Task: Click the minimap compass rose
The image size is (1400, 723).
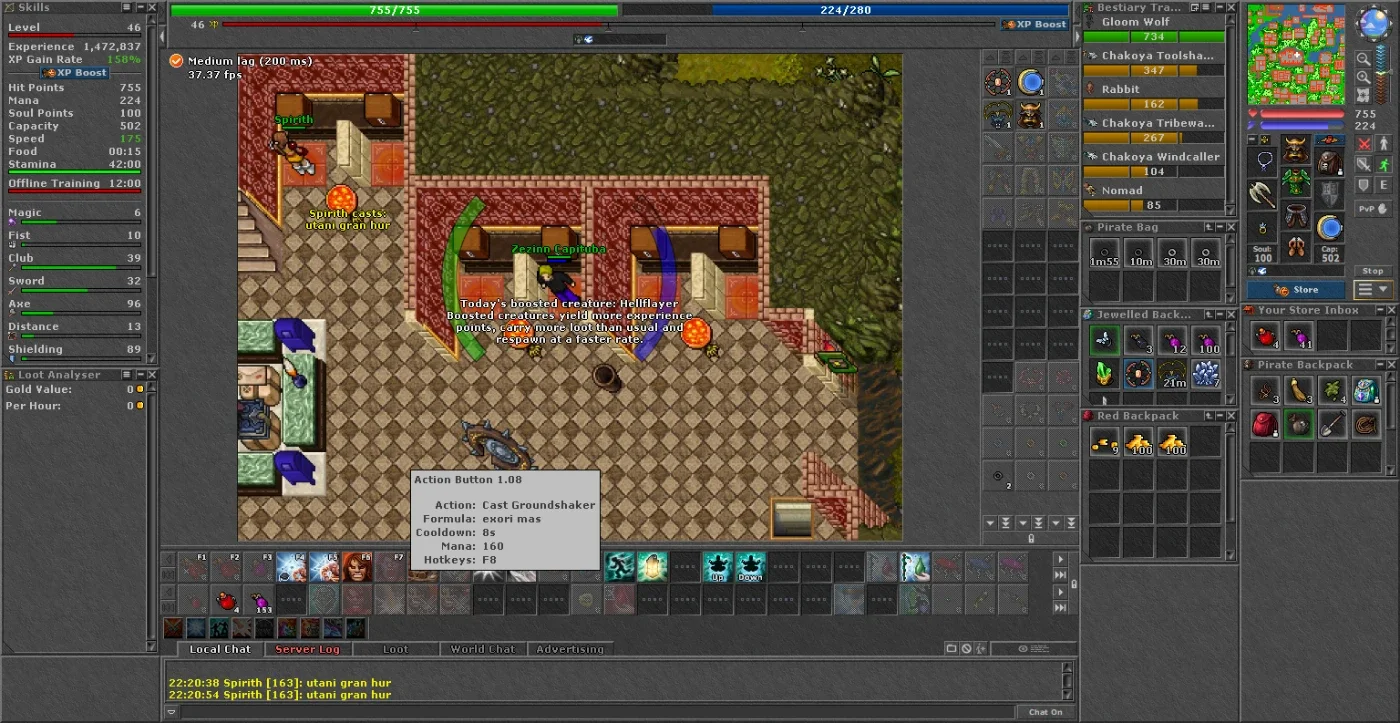Action: [x=1373, y=21]
